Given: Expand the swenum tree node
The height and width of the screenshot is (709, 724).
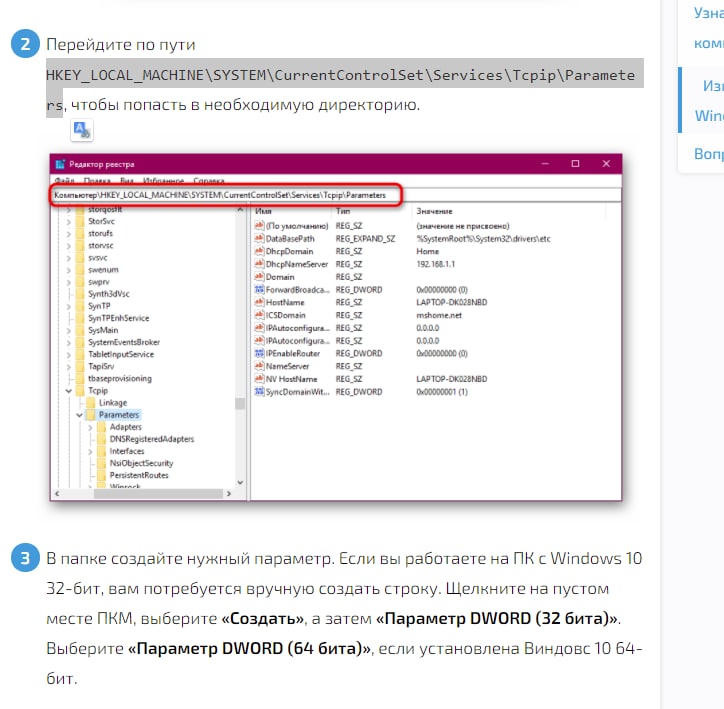Looking at the screenshot, I should click(68, 270).
